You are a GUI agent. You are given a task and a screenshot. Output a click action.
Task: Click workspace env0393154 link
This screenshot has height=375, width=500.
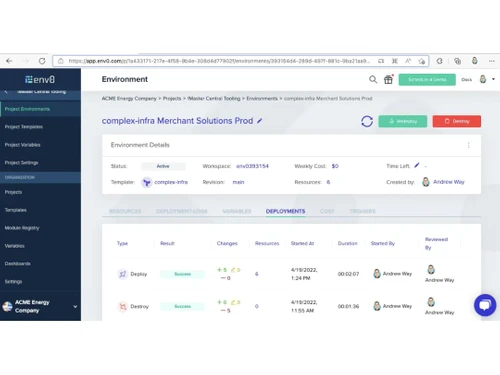coord(252,166)
